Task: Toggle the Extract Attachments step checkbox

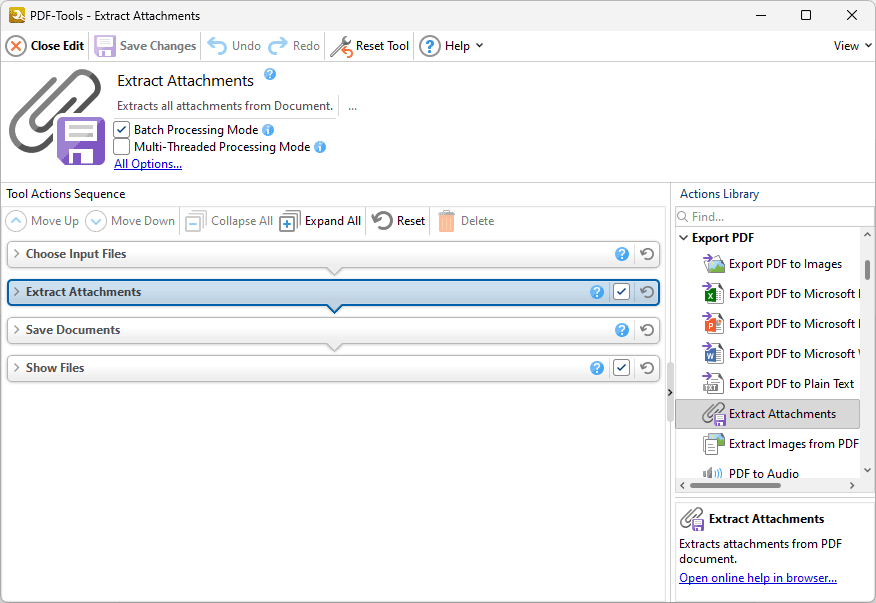Action: pos(621,292)
